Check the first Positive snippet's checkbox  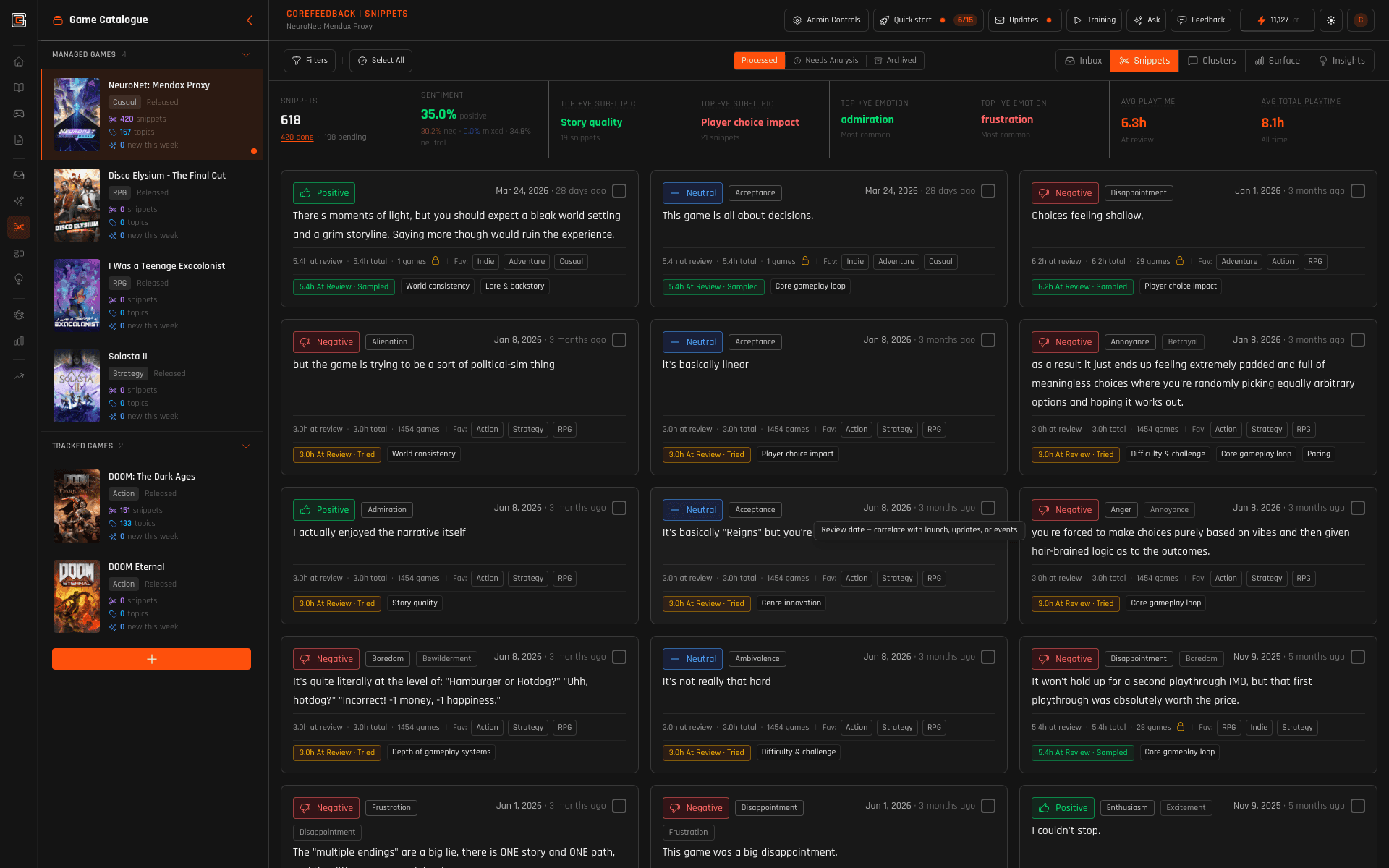point(619,191)
